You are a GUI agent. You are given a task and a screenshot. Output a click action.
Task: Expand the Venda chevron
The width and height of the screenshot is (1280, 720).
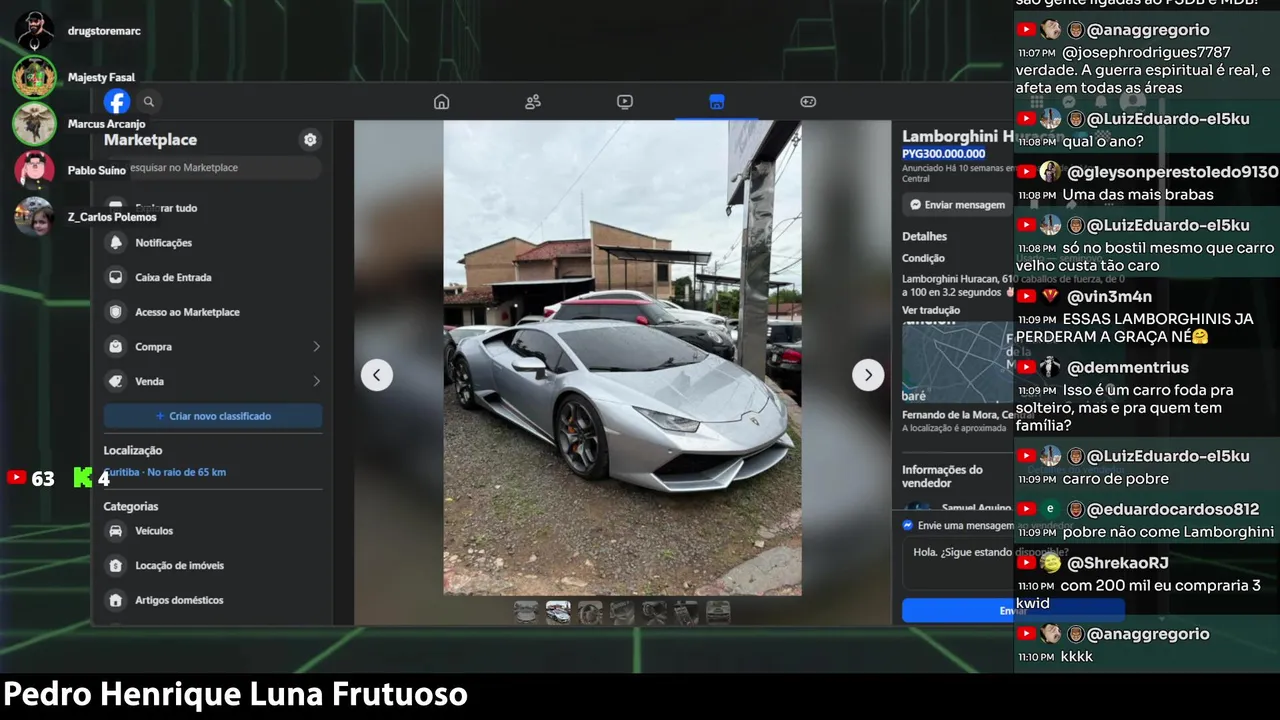316,381
